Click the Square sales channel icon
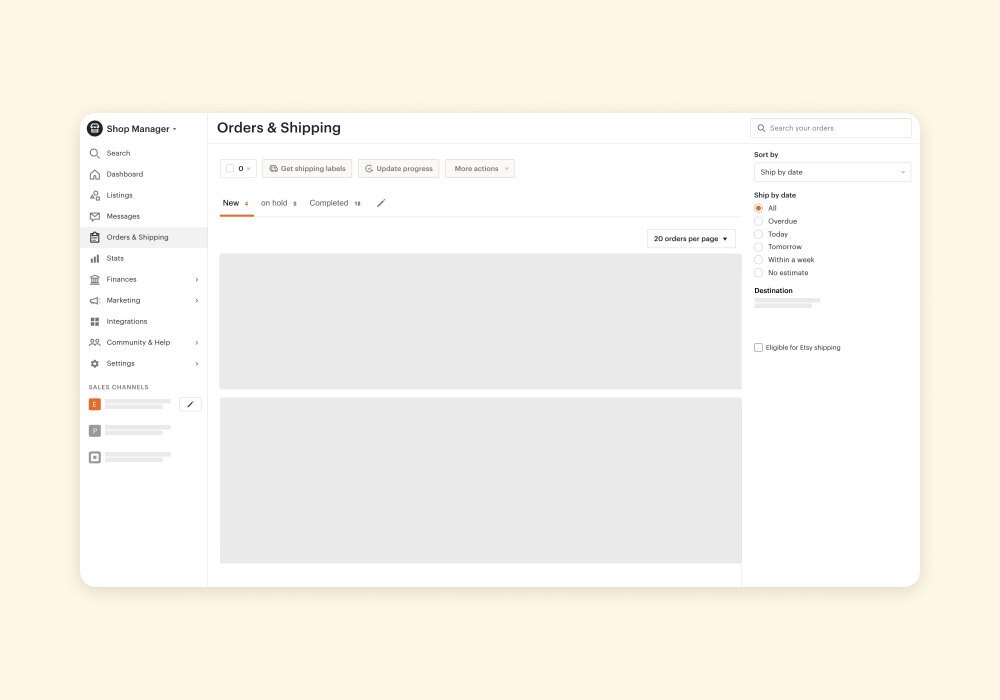 [x=94, y=457]
